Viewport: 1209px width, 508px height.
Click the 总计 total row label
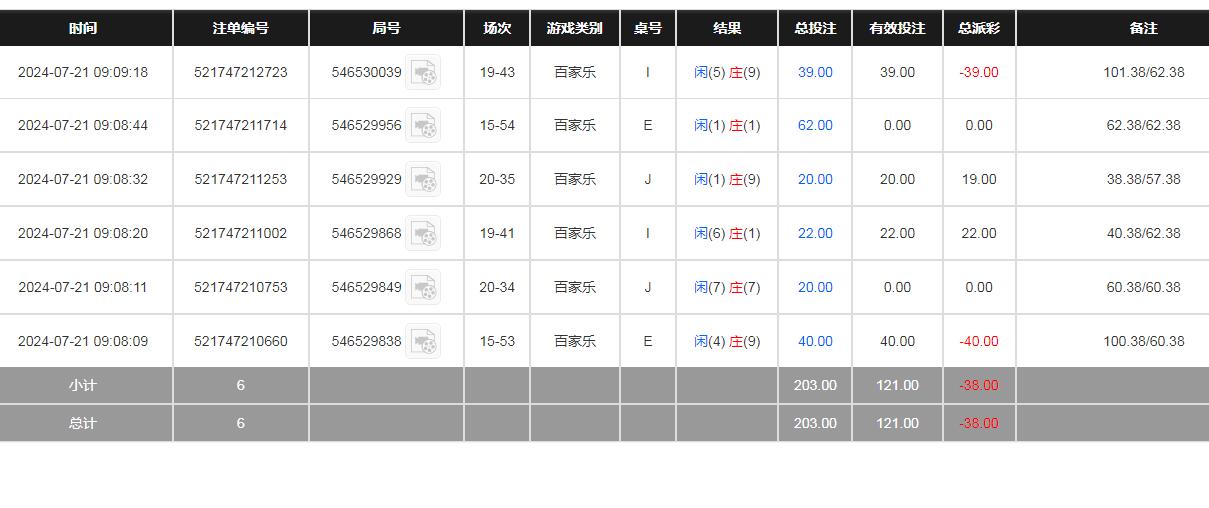83,423
